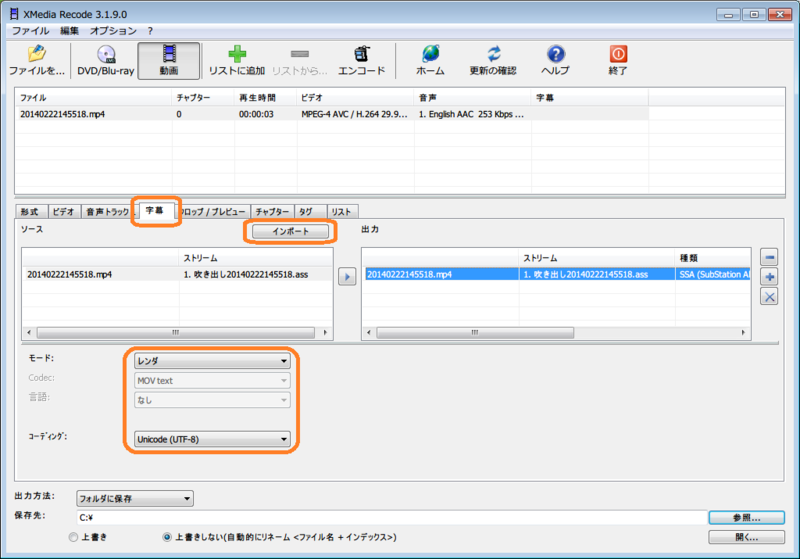This screenshot has width=800, height=559.
Task: Quit using the 終了 power icon
Action: [618, 61]
